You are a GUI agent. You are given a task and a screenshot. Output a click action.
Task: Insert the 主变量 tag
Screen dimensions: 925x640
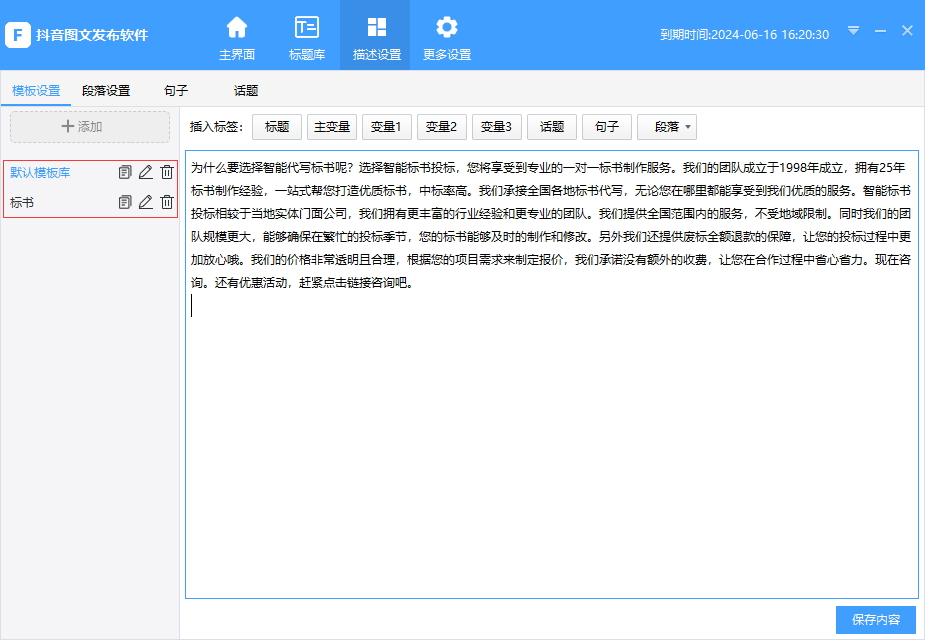coord(331,126)
